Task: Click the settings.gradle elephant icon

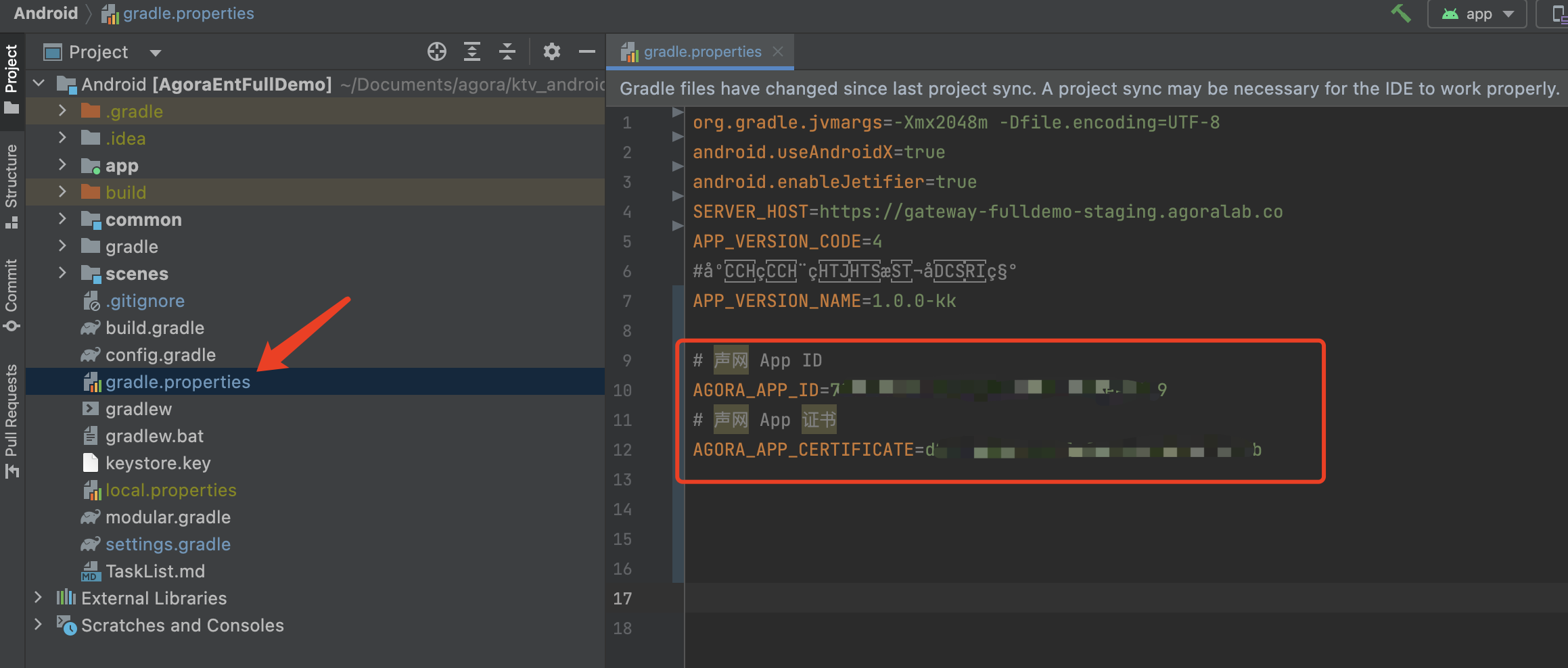Action: [x=91, y=544]
